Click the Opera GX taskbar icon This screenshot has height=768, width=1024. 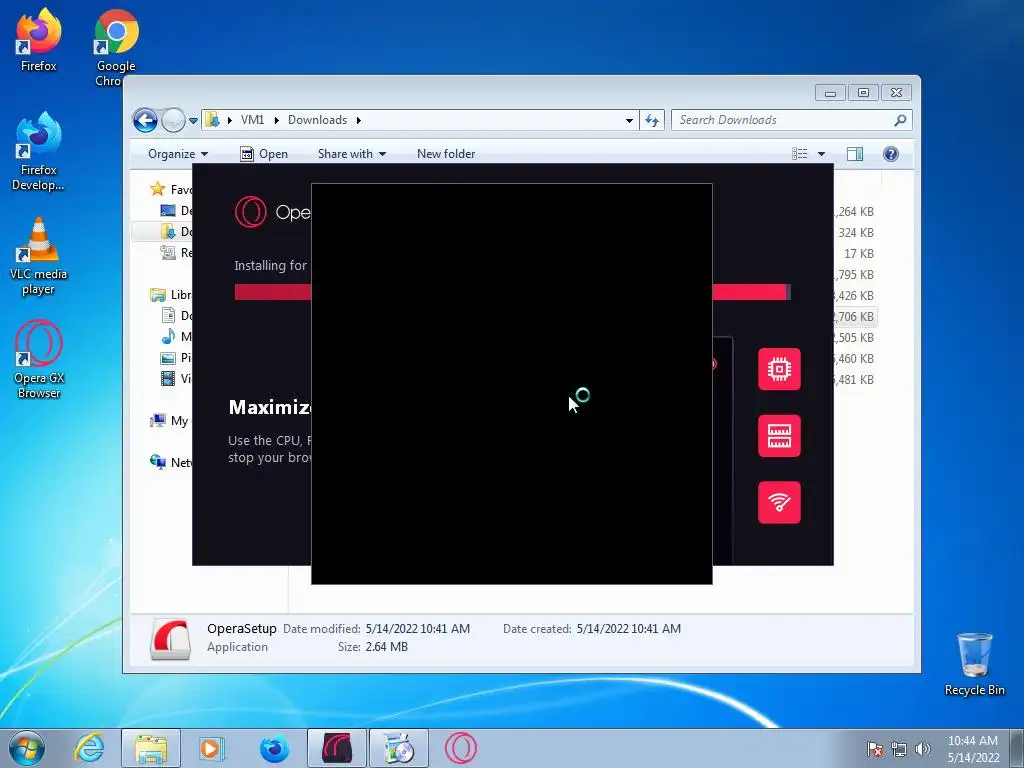point(461,748)
